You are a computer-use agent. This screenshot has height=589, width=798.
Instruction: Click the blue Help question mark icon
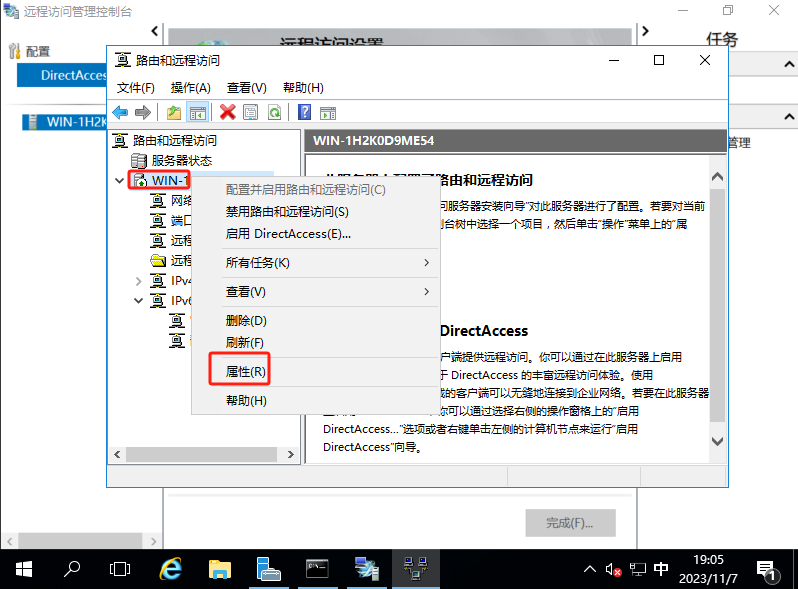304,113
